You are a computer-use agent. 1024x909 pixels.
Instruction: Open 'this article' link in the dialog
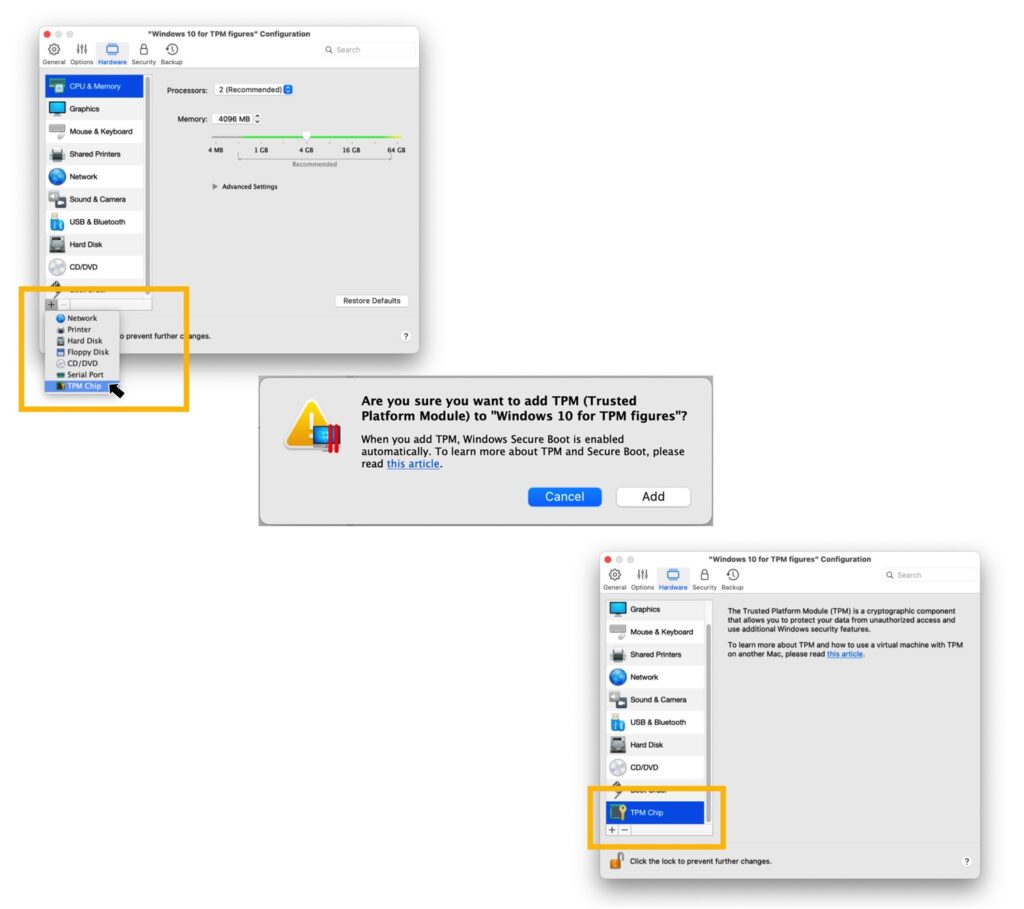pyautogui.click(x=413, y=464)
